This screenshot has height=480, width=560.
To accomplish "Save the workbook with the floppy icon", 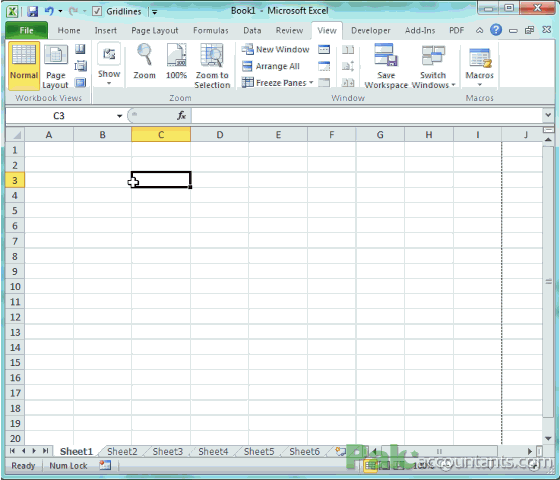I will point(32,11).
